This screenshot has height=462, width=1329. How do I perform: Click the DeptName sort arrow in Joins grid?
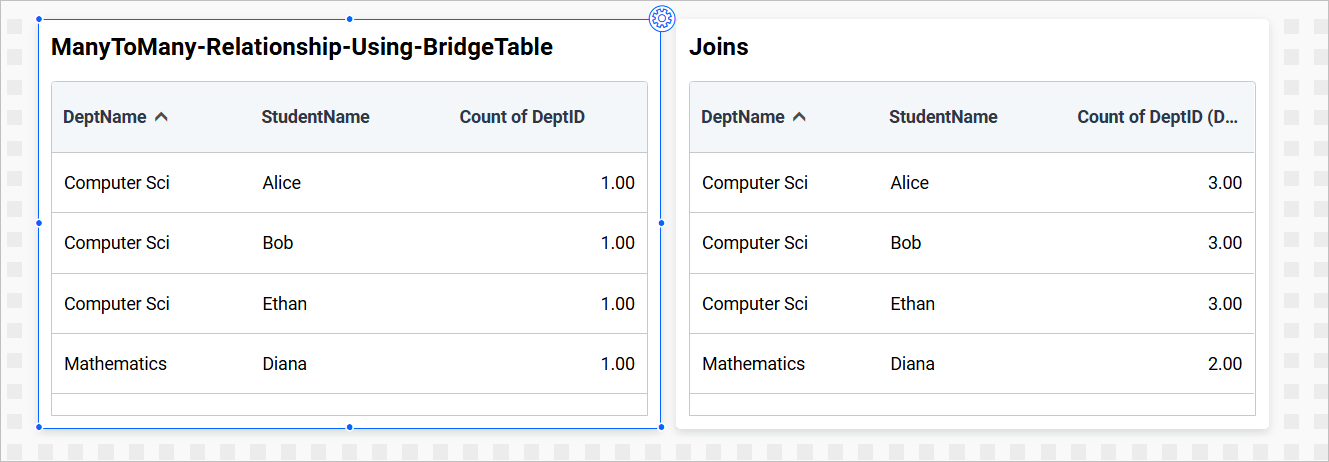click(799, 117)
